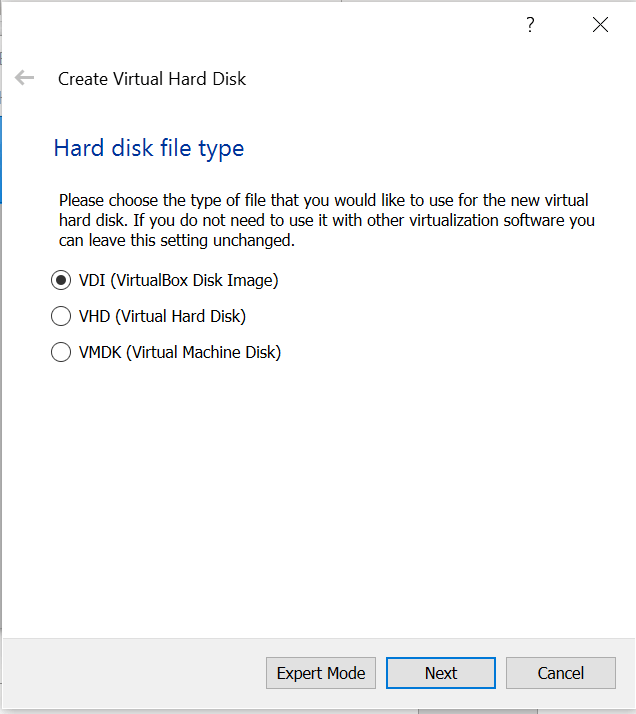Go back using the arrow icon

(24, 78)
